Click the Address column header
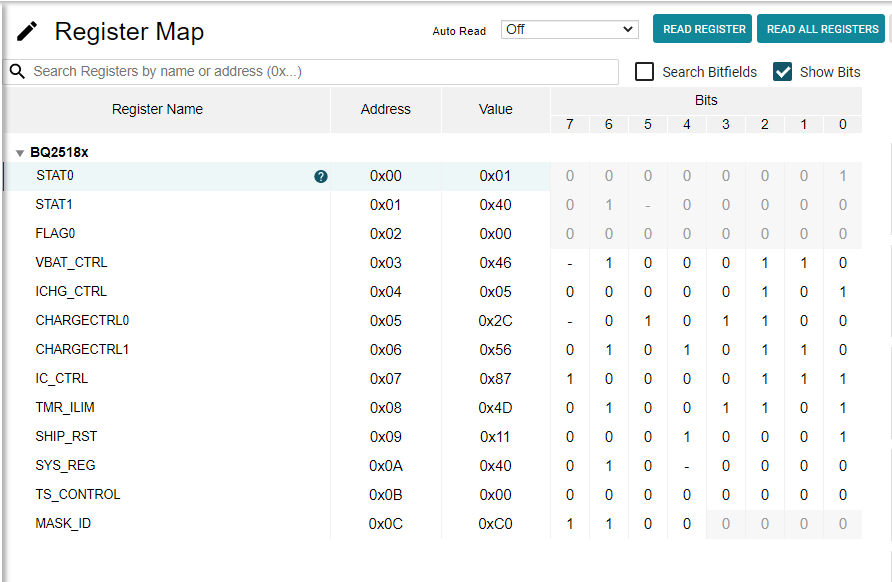The image size is (892, 582). (x=385, y=110)
